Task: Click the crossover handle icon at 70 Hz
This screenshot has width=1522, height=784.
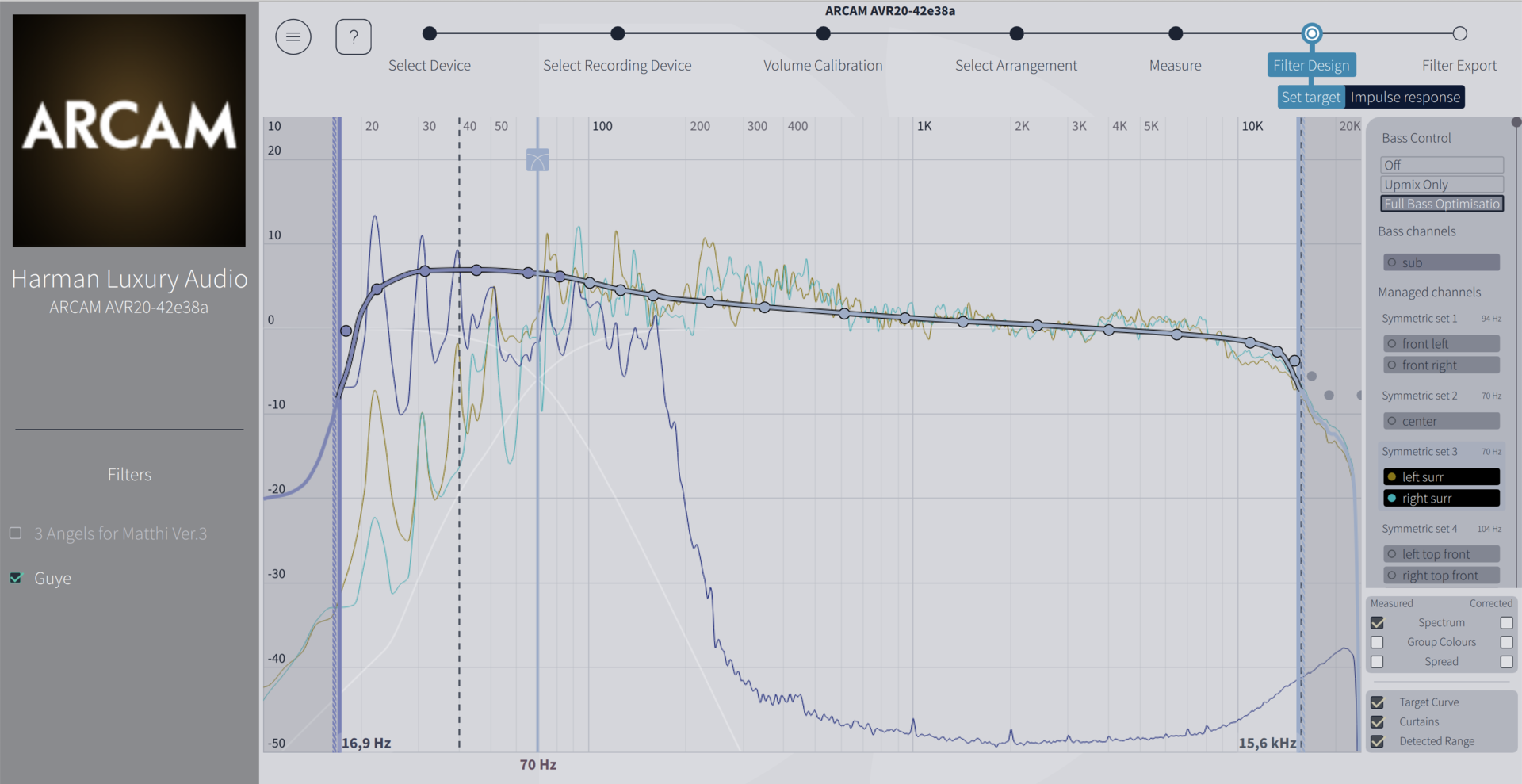Action: click(537, 160)
